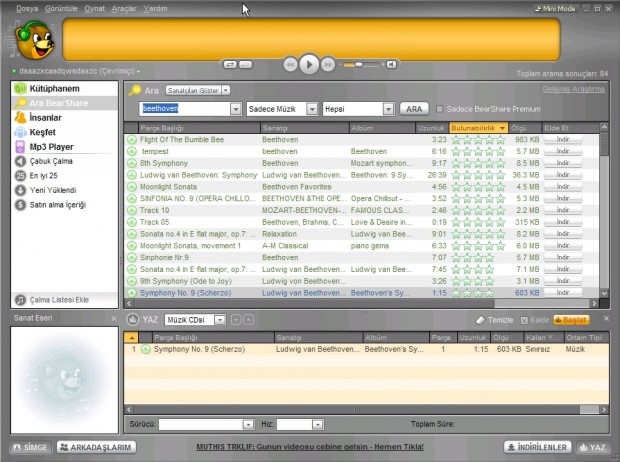620x462 pixels.
Task: Click preview icon for tempest track
Action: (x=132, y=151)
